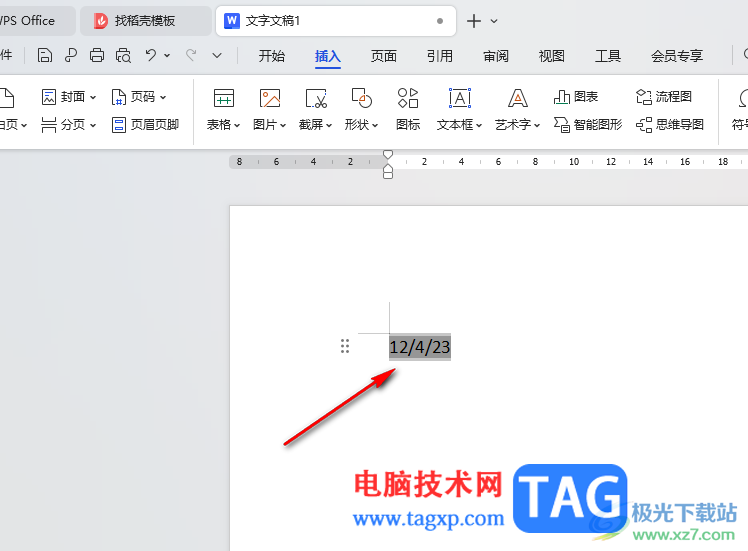Image resolution: width=748 pixels, height=551 pixels.
Task: Click the Undo arrow icon
Action: pos(151,55)
